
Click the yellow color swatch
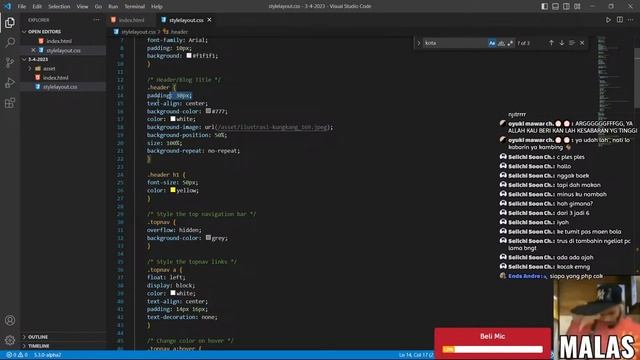173,190
